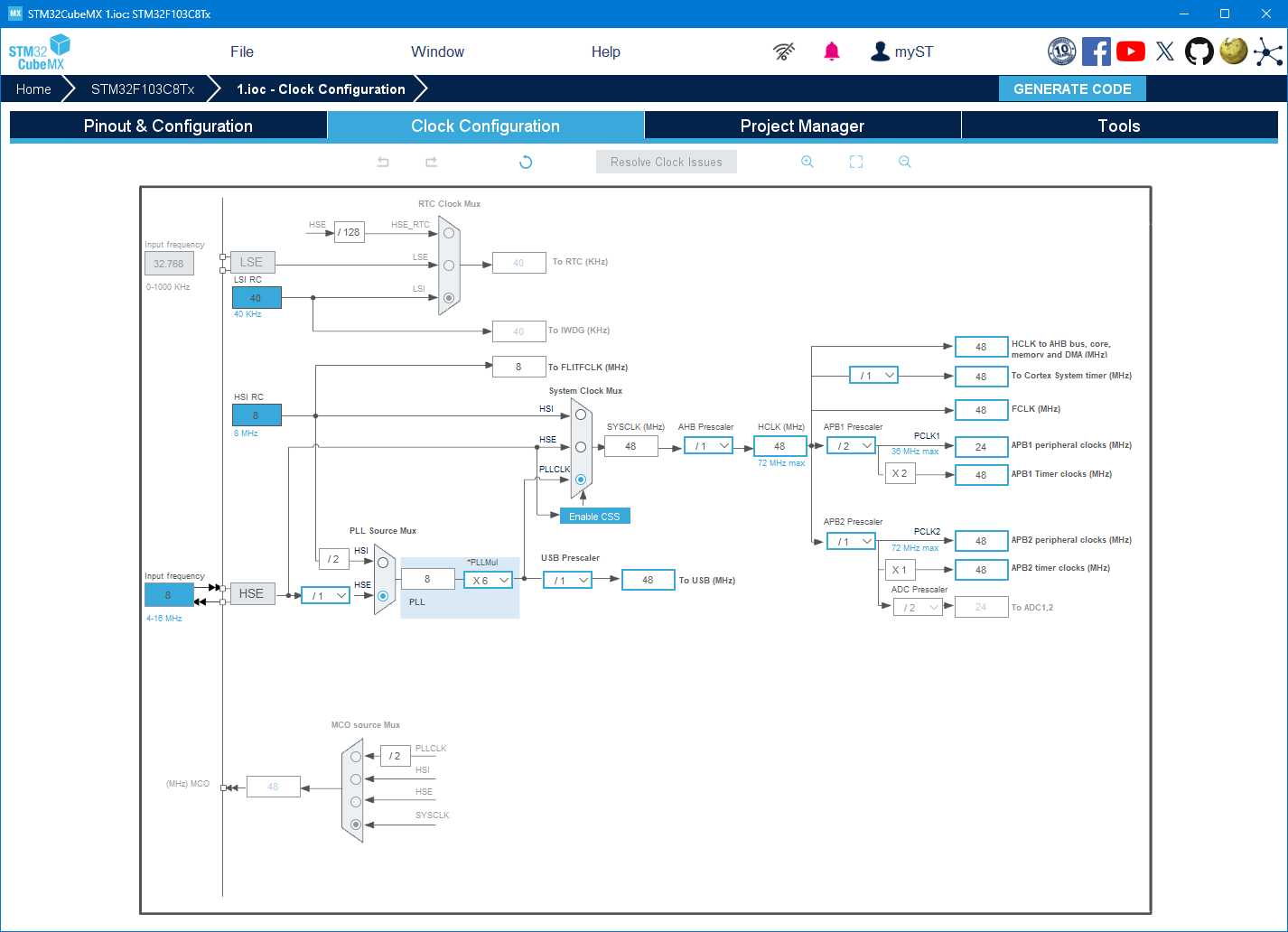This screenshot has width=1288, height=932.
Task: Select PLLCLK in System Clock Mux
Action: (581, 480)
